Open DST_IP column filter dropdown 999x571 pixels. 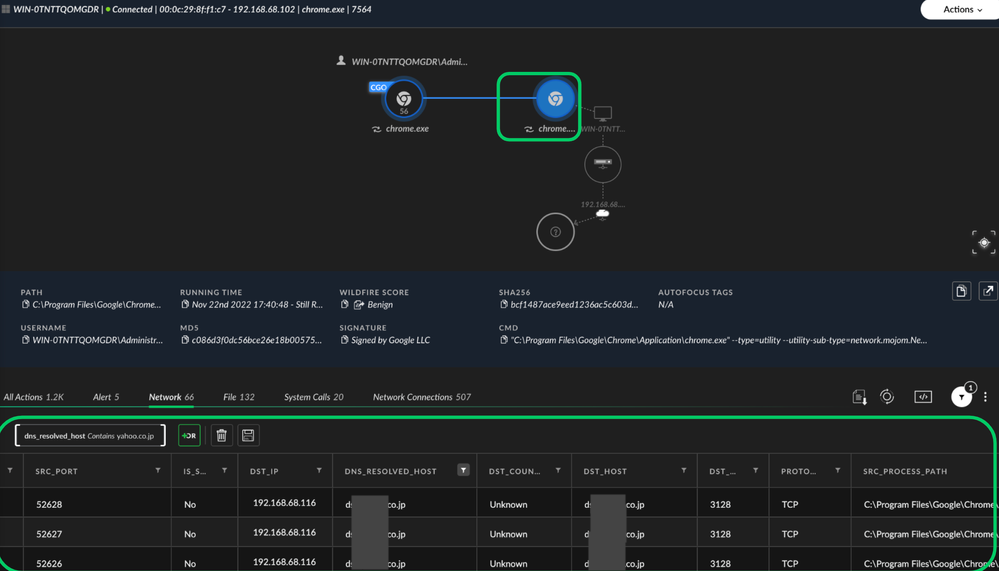[x=319, y=470]
